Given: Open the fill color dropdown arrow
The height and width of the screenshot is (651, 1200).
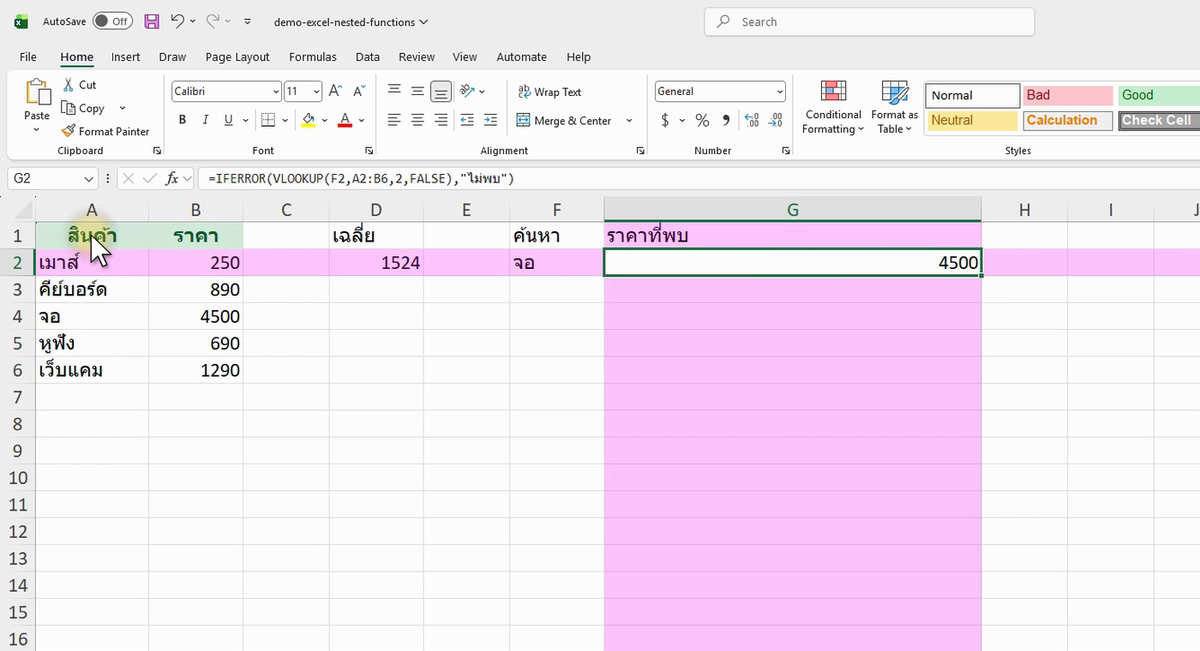Looking at the screenshot, I should tap(325, 120).
